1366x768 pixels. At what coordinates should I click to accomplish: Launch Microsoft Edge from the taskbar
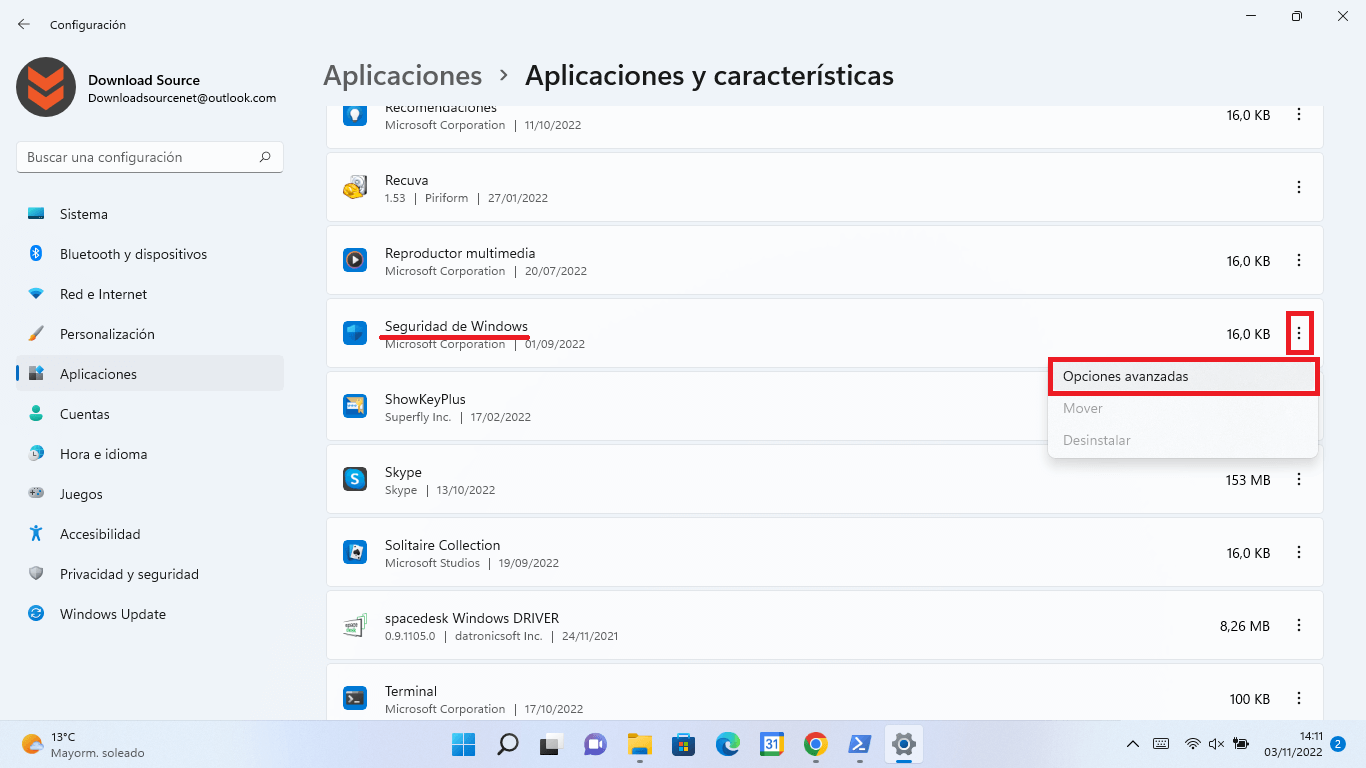728,744
